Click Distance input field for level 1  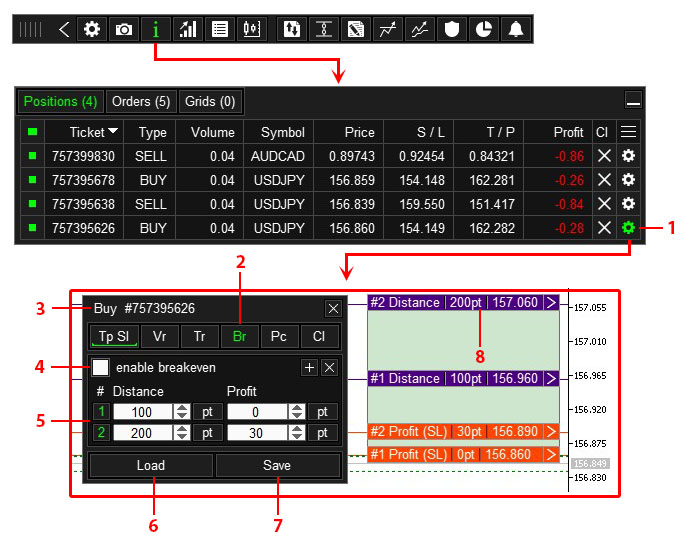(x=142, y=412)
